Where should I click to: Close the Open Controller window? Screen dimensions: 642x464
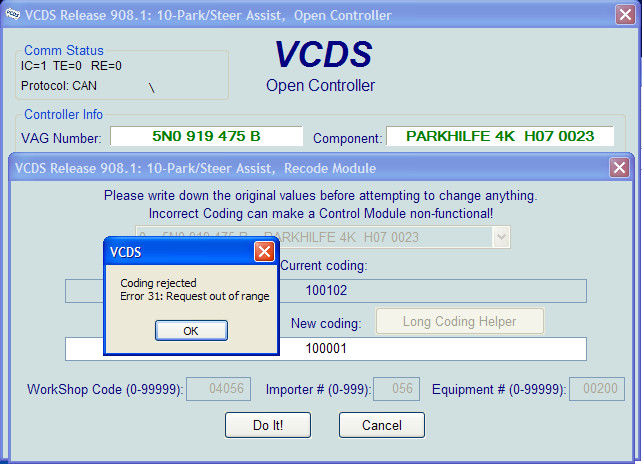[x=625, y=15]
